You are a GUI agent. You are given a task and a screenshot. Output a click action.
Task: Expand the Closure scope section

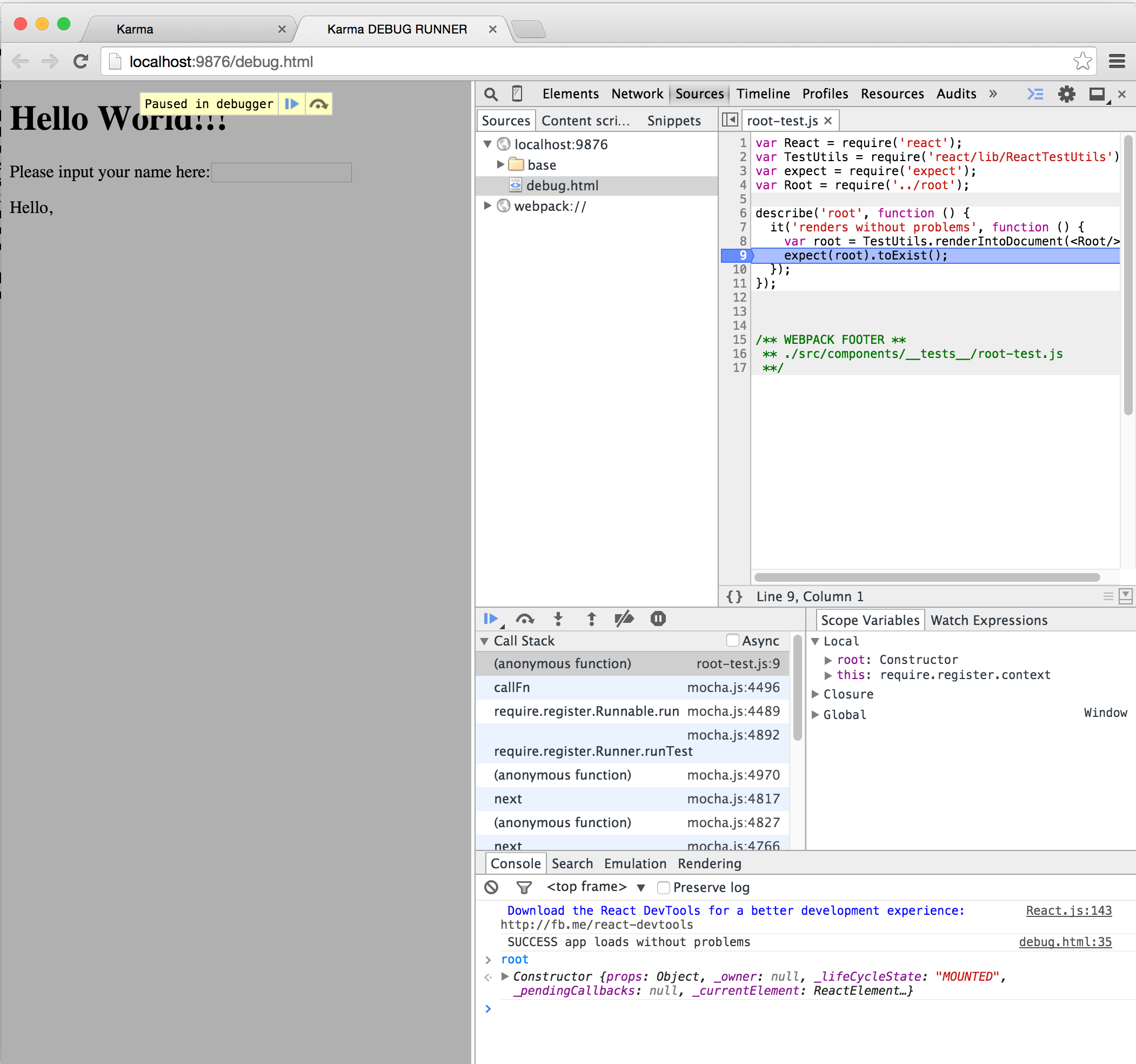click(x=816, y=694)
